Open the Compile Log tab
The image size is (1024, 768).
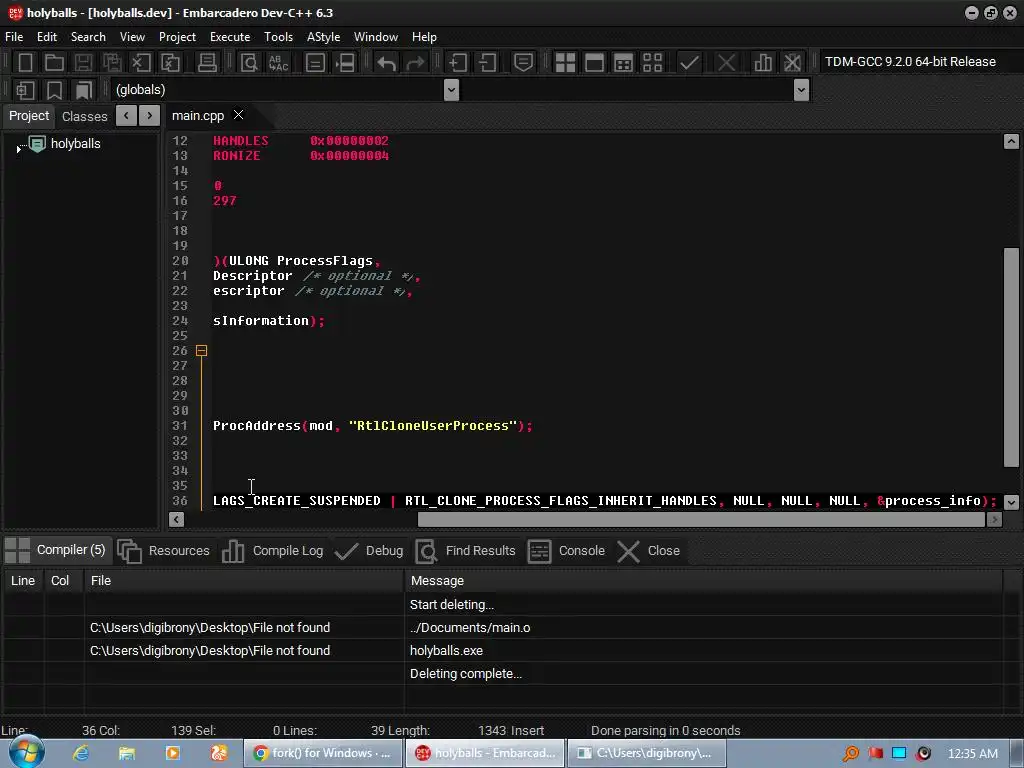point(273,551)
